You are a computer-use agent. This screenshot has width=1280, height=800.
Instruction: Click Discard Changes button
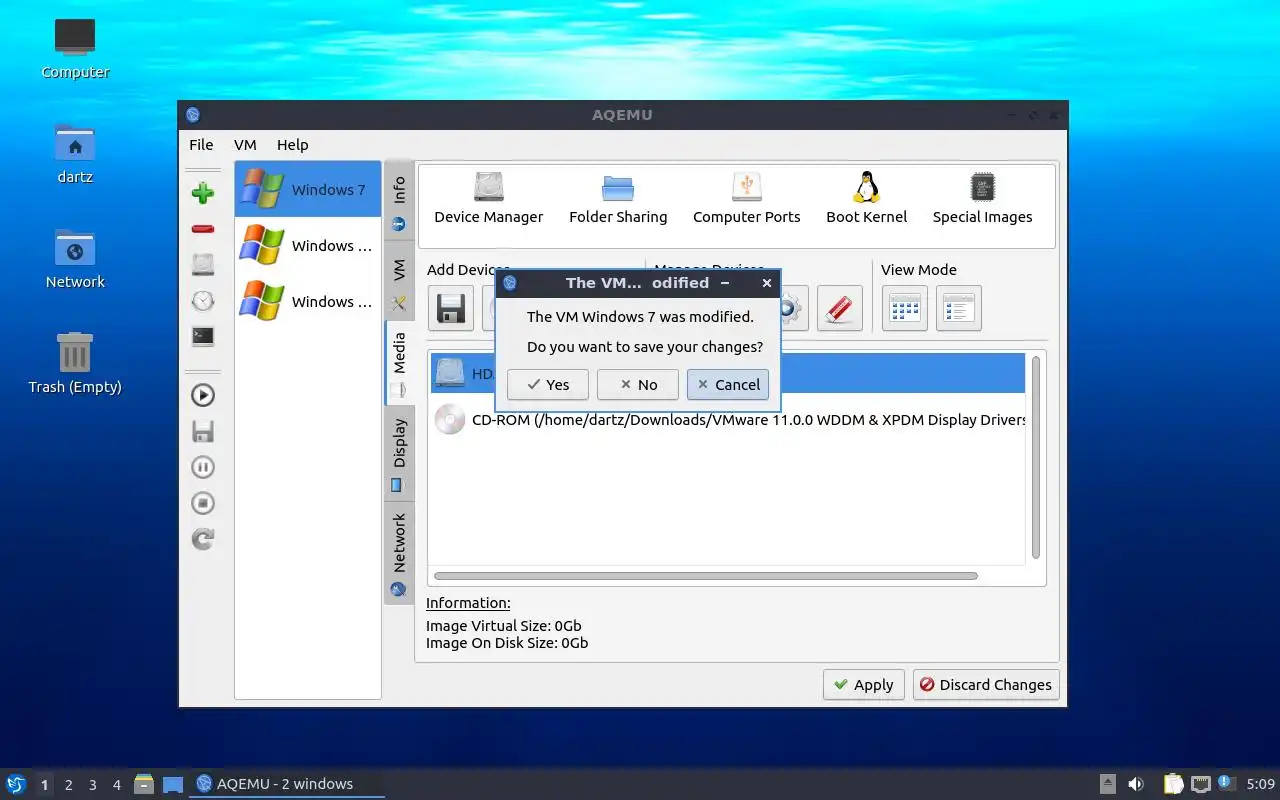tap(986, 685)
